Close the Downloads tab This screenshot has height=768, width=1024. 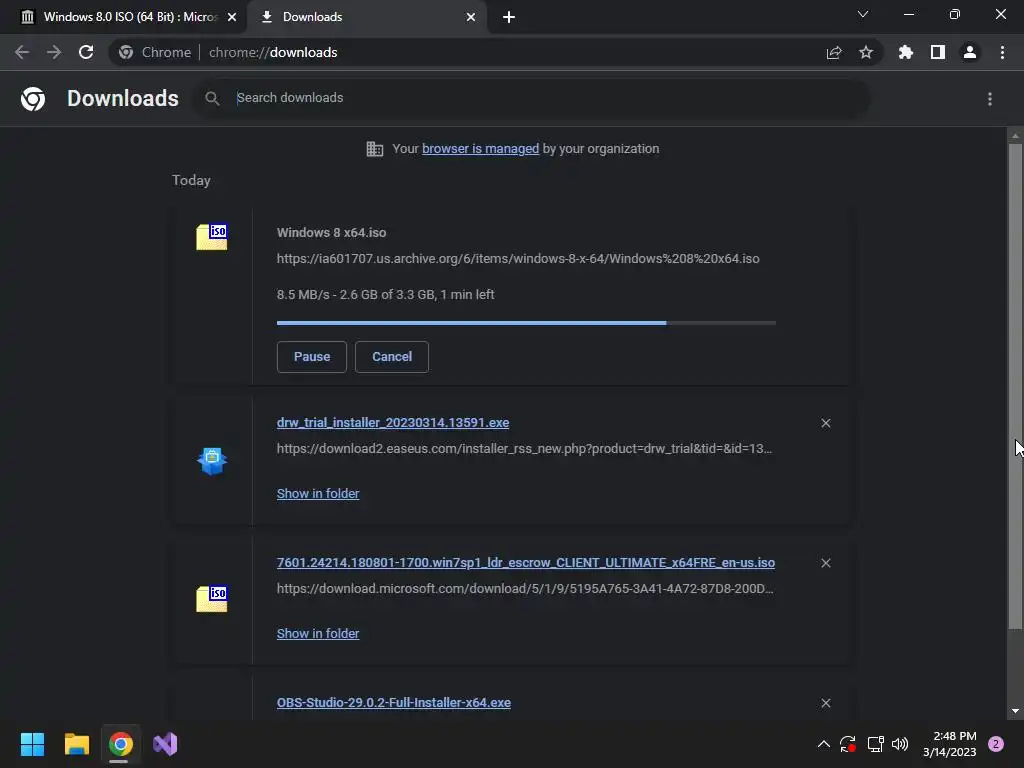471,17
